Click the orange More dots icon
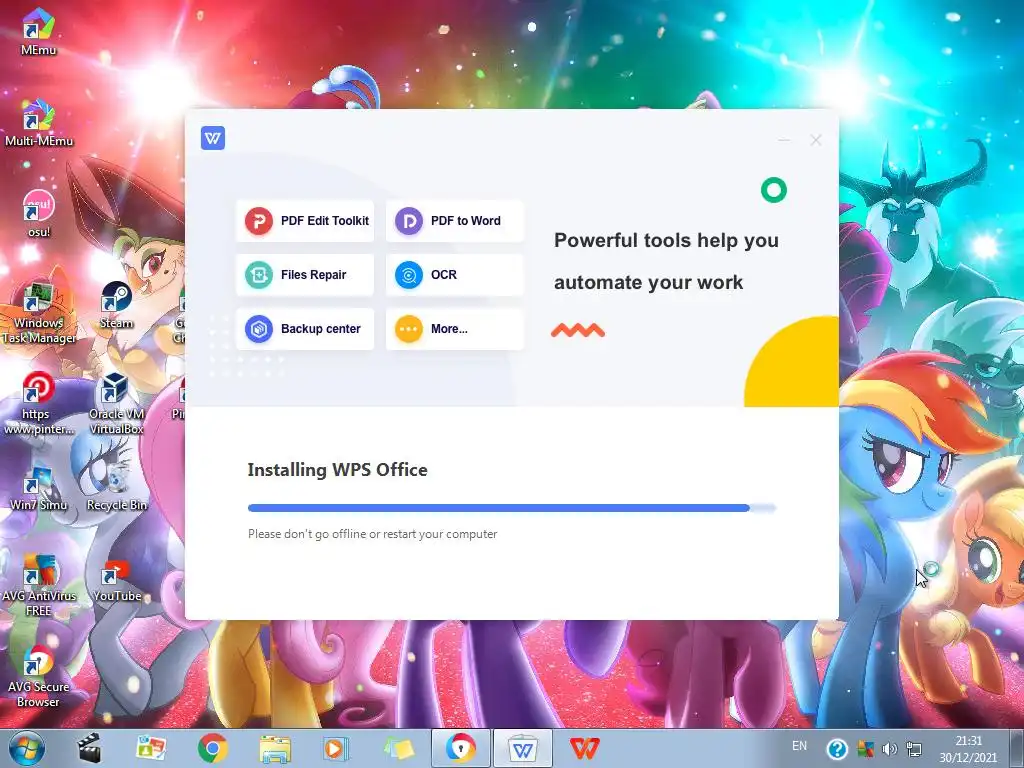Screen dimensions: 1024x768 409,329
